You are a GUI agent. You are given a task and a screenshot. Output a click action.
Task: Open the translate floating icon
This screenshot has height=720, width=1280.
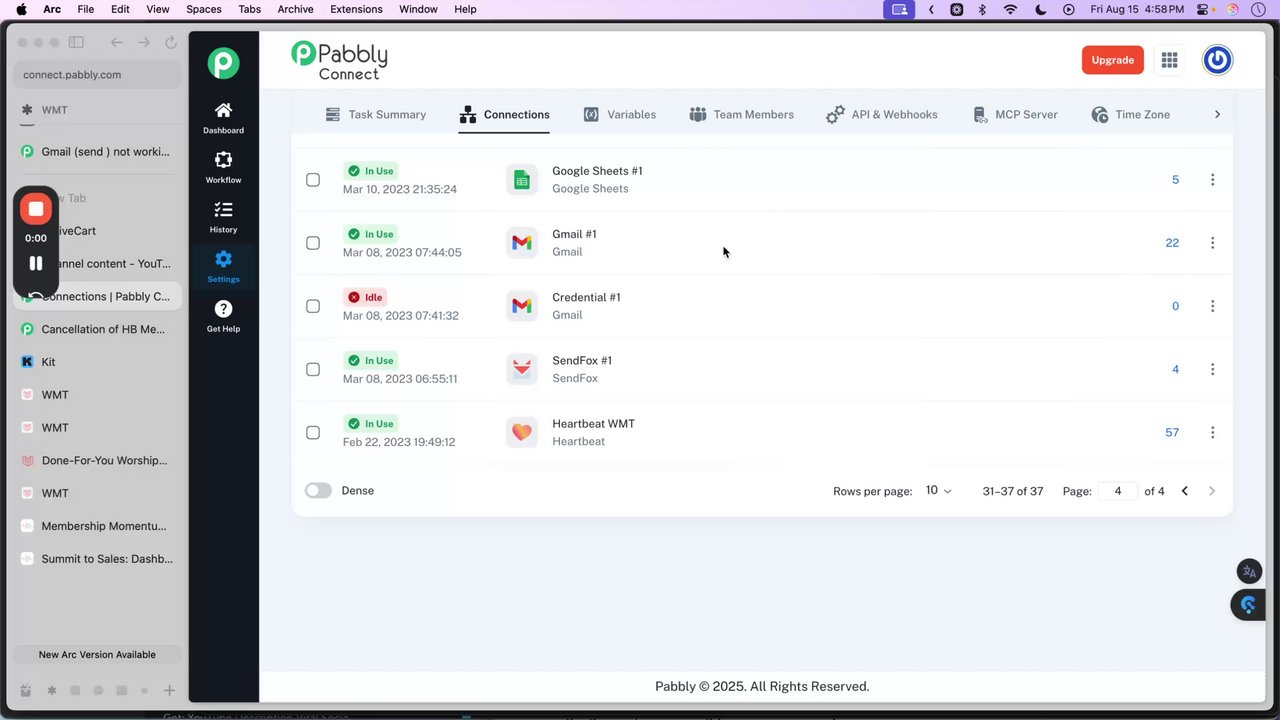tap(1248, 572)
